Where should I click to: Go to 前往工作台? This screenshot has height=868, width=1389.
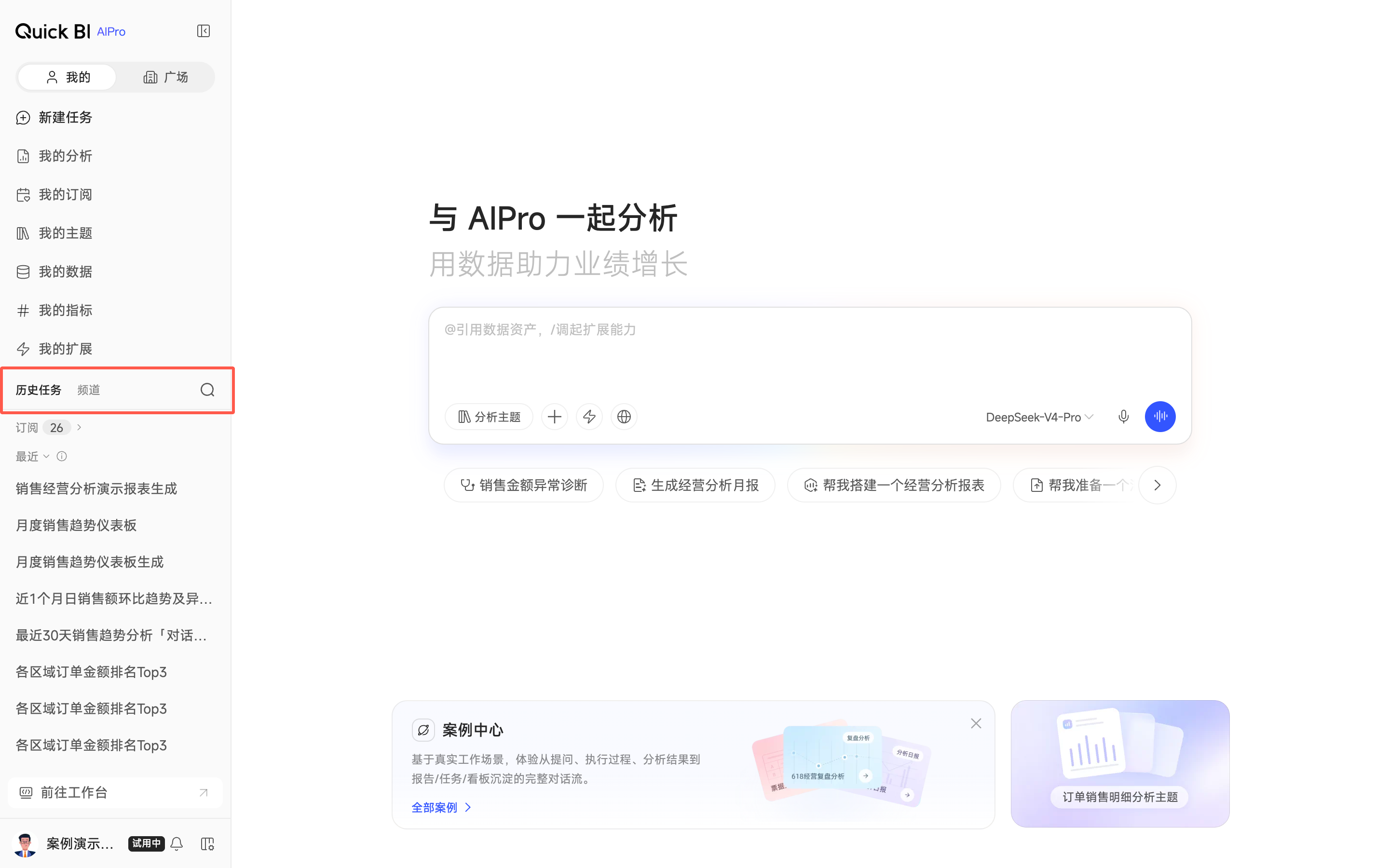(x=115, y=793)
